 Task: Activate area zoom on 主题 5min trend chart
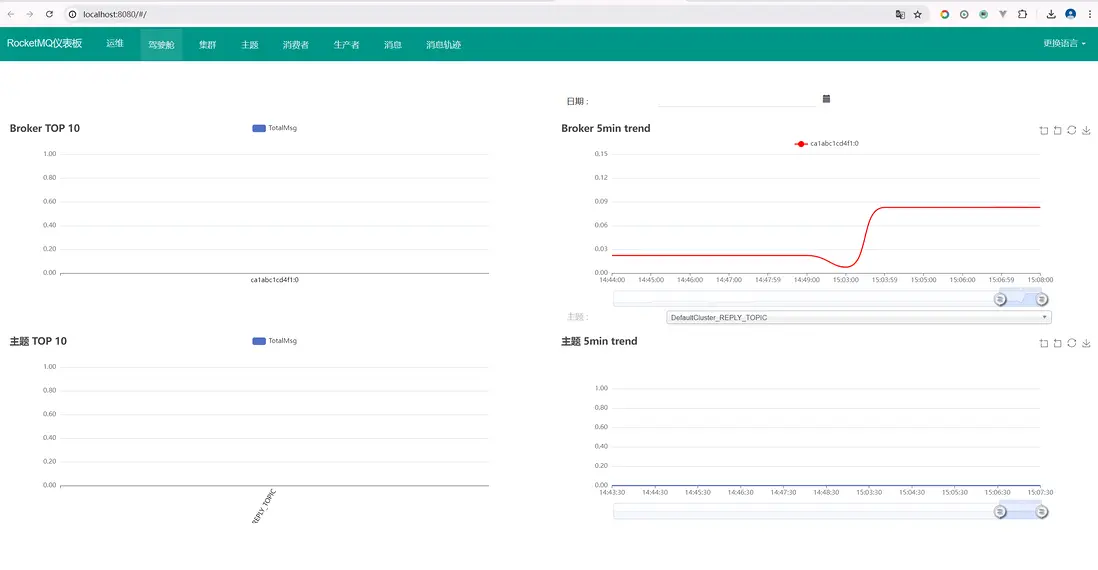click(1044, 343)
